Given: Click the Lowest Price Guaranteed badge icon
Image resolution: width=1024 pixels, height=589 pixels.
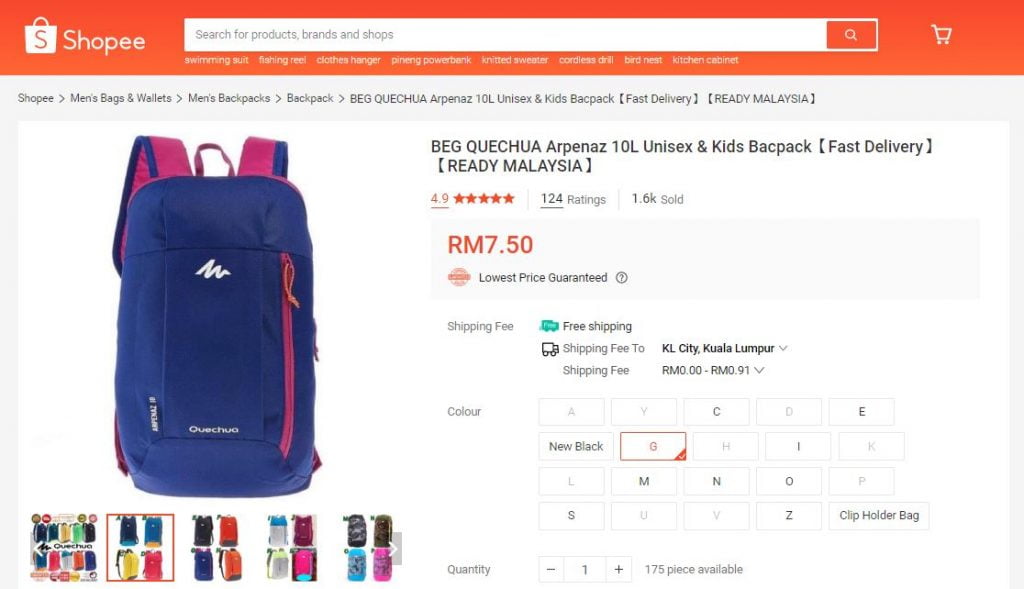Looking at the screenshot, I should 459,278.
